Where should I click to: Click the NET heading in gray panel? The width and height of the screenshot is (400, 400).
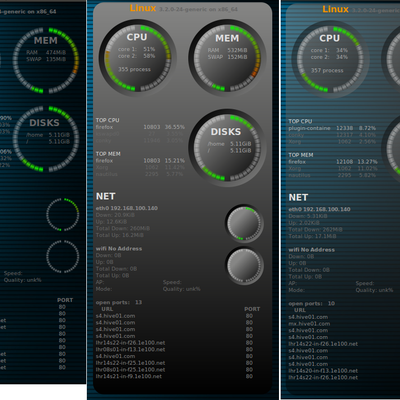click(106, 196)
